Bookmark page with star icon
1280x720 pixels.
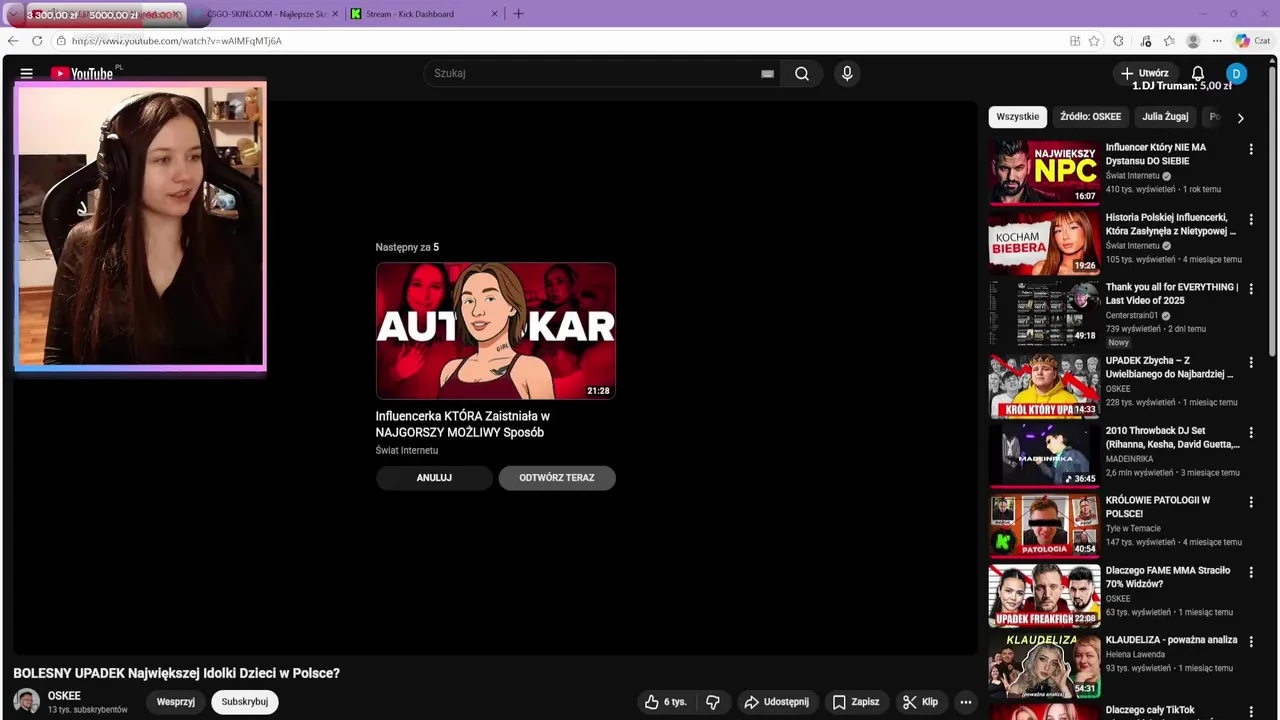pos(1094,41)
